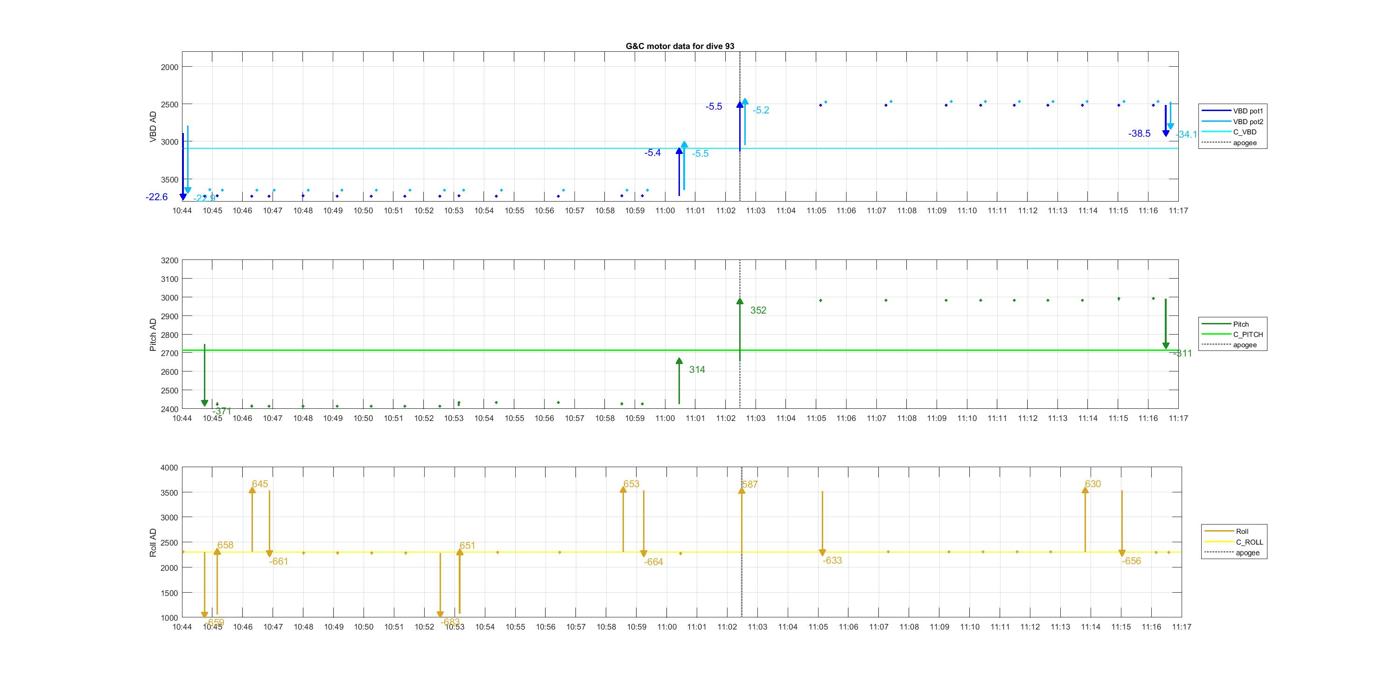Click the '-664' roll data label
This screenshot has width=1400, height=693.
click(x=653, y=562)
